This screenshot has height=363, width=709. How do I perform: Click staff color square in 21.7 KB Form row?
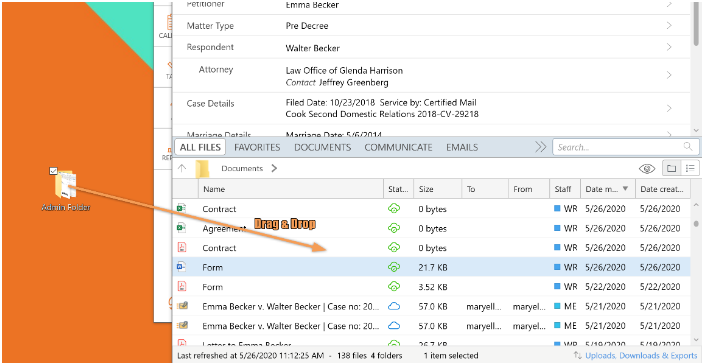point(557,267)
